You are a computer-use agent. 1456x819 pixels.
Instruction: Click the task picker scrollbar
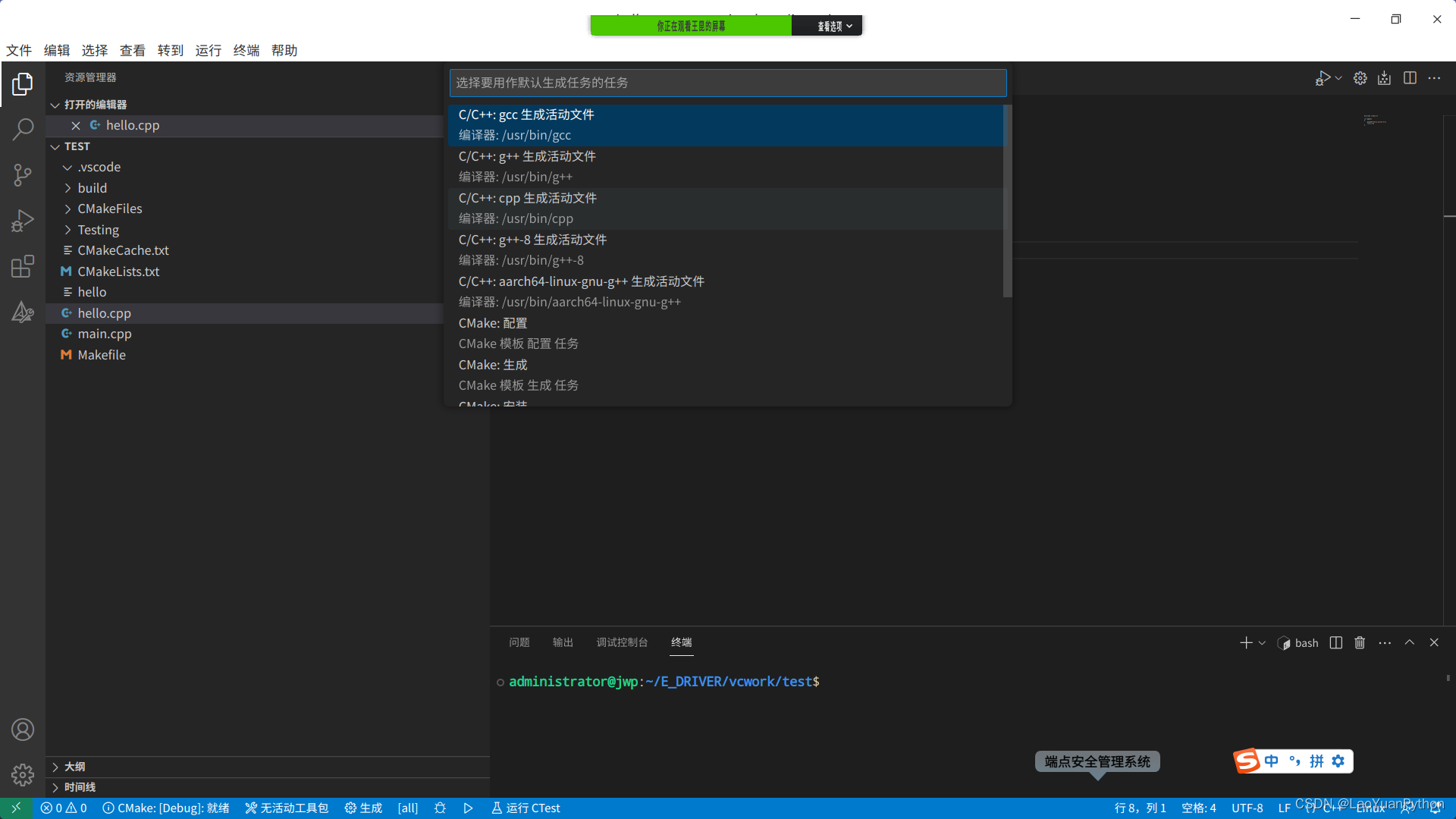[1007, 201]
